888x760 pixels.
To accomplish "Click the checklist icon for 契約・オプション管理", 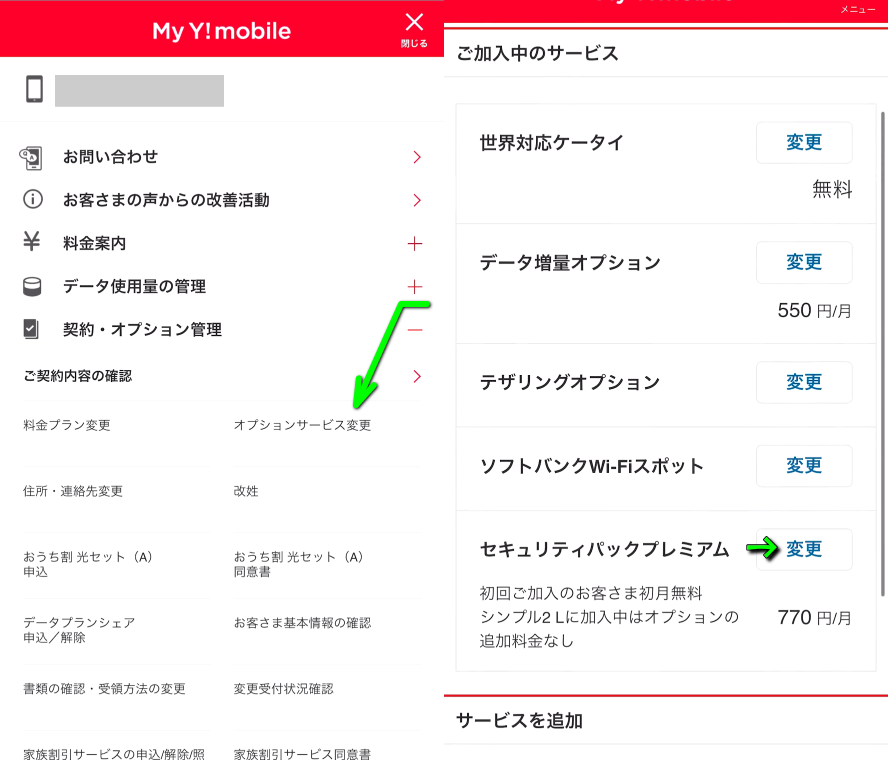I will (x=31, y=329).
